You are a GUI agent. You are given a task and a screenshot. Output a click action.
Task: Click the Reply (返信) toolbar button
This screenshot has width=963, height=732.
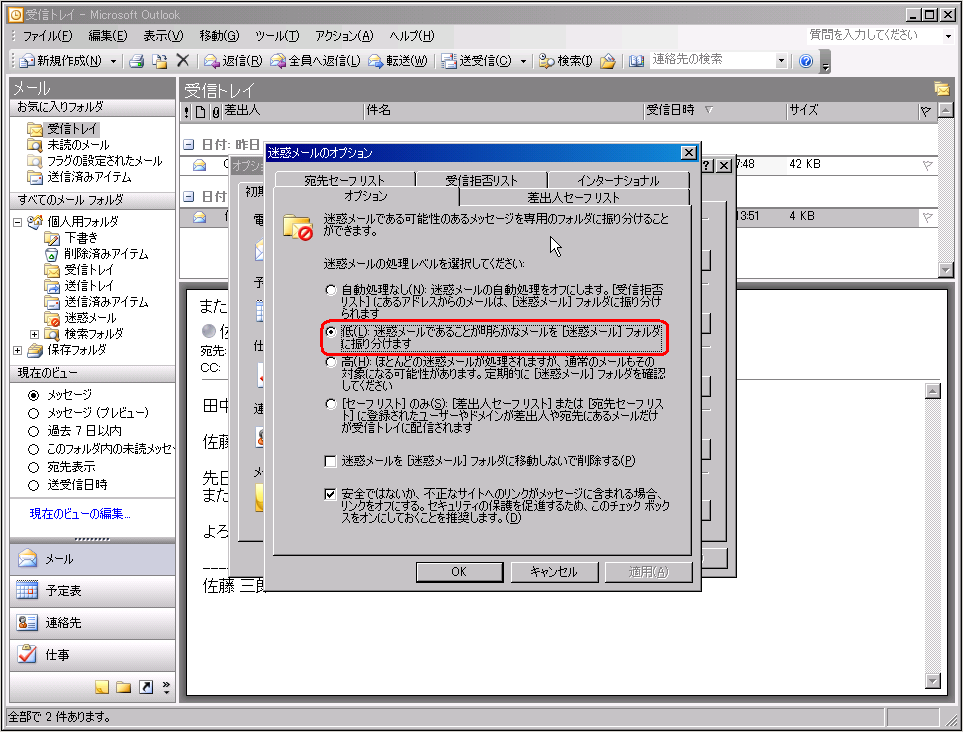(233, 61)
